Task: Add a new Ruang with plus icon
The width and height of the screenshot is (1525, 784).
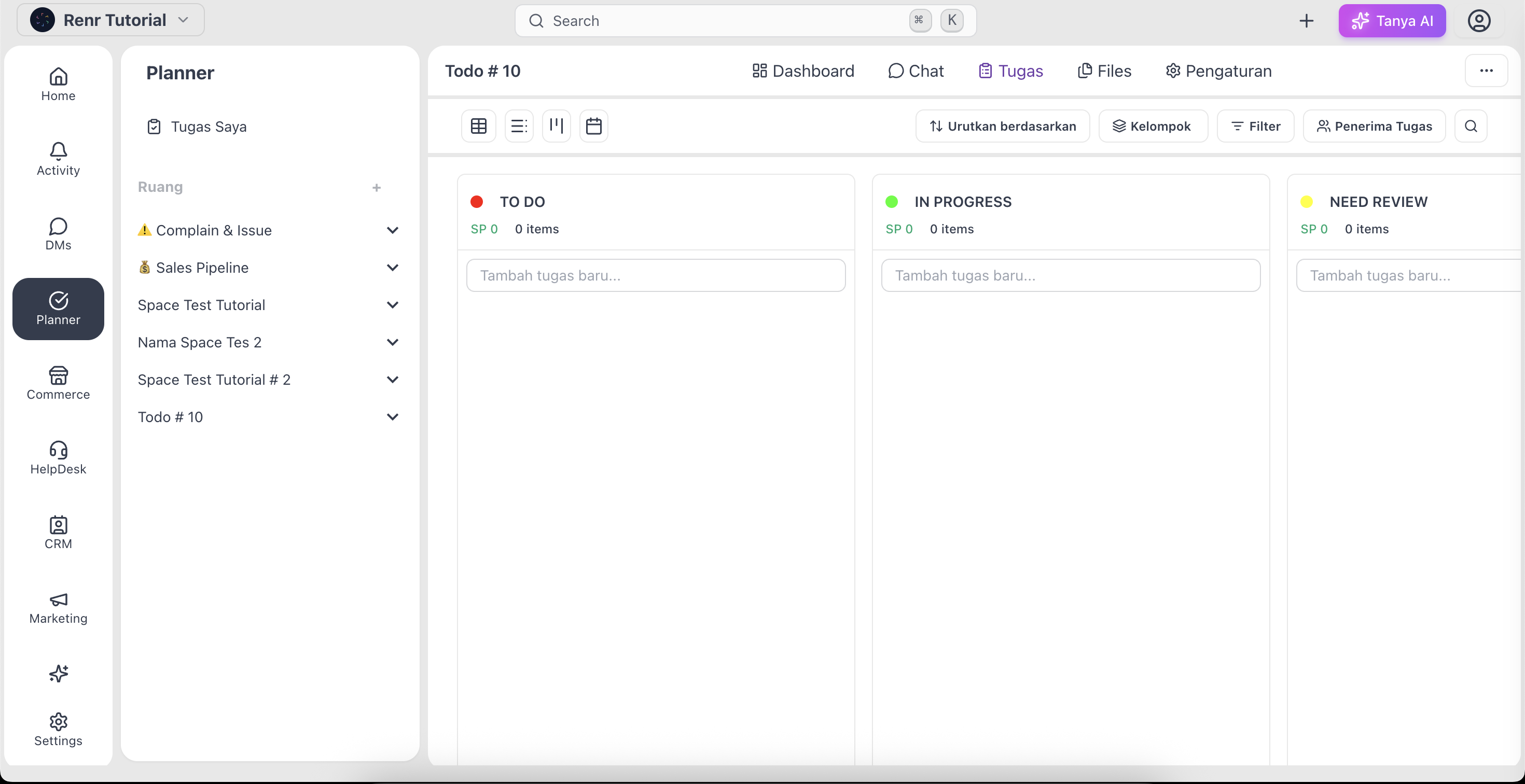Action: [x=377, y=188]
